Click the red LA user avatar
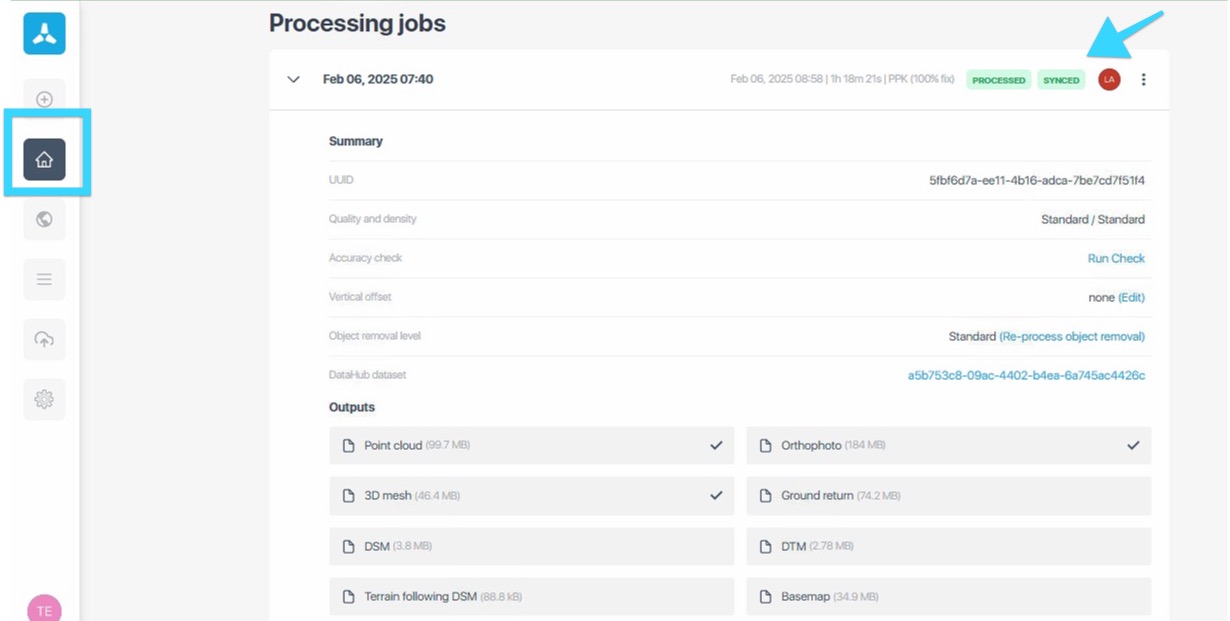Image resolution: width=1230 pixels, height=621 pixels. click(1109, 80)
